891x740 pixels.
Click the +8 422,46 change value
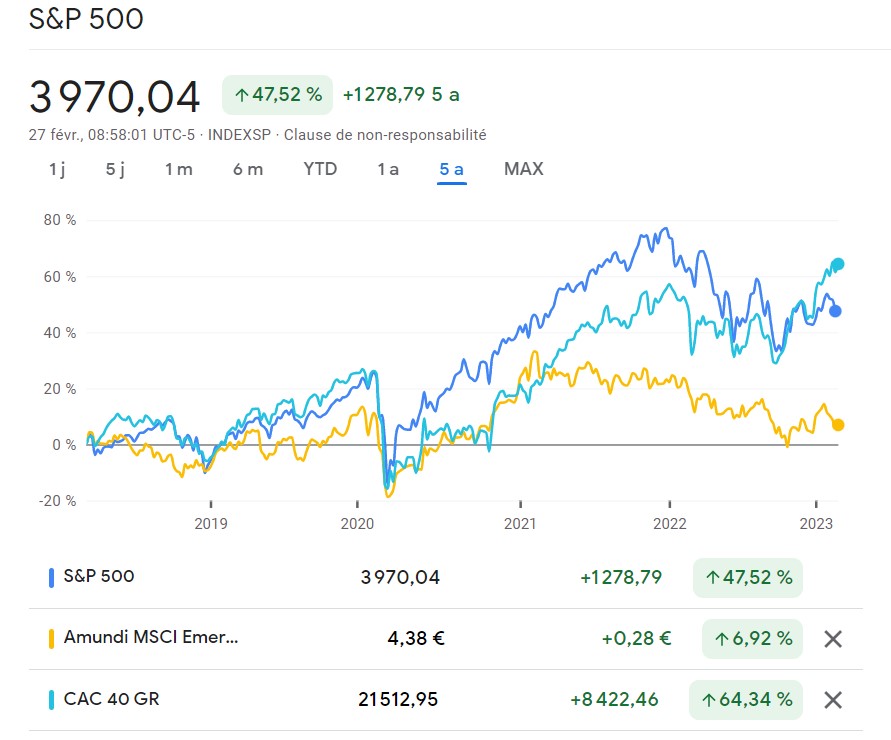pos(614,700)
